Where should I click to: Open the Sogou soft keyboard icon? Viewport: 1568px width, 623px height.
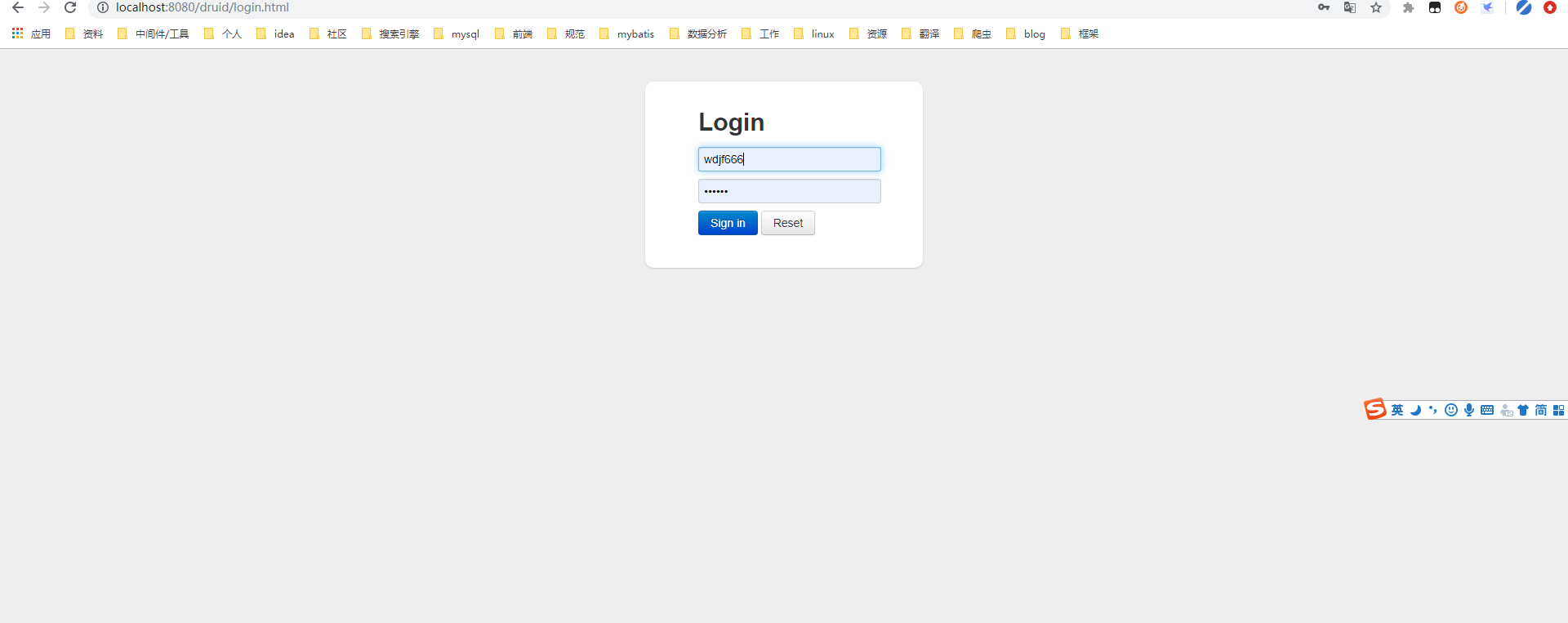(1487, 410)
